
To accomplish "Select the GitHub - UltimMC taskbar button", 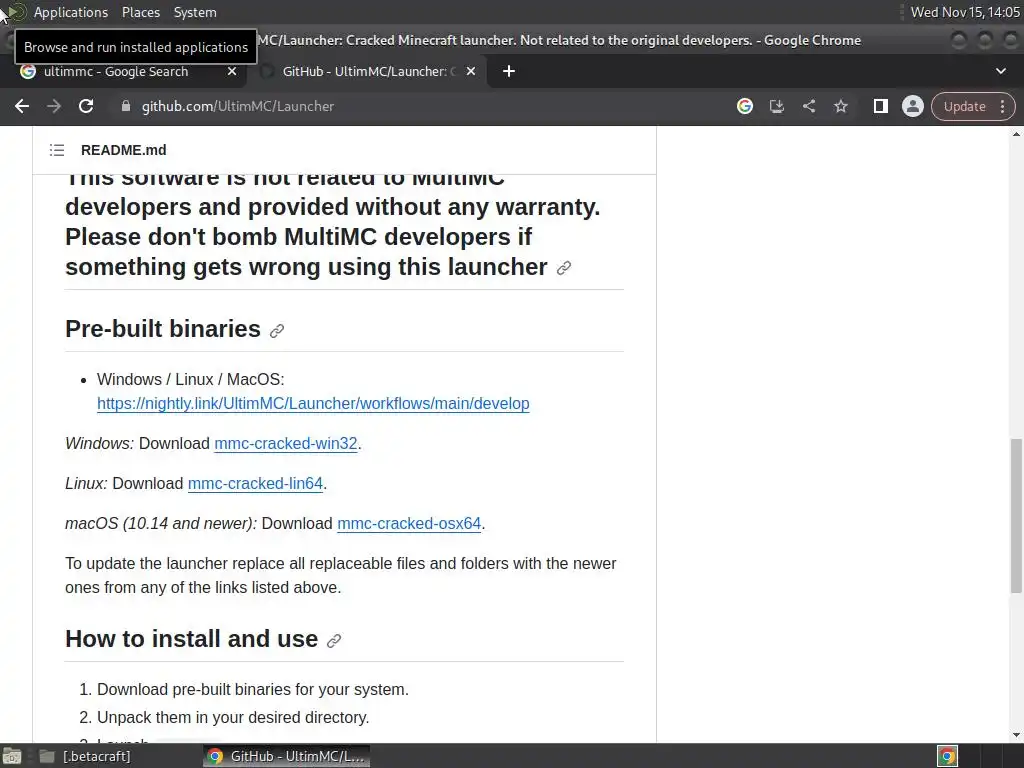I will pyautogui.click(x=287, y=756).
